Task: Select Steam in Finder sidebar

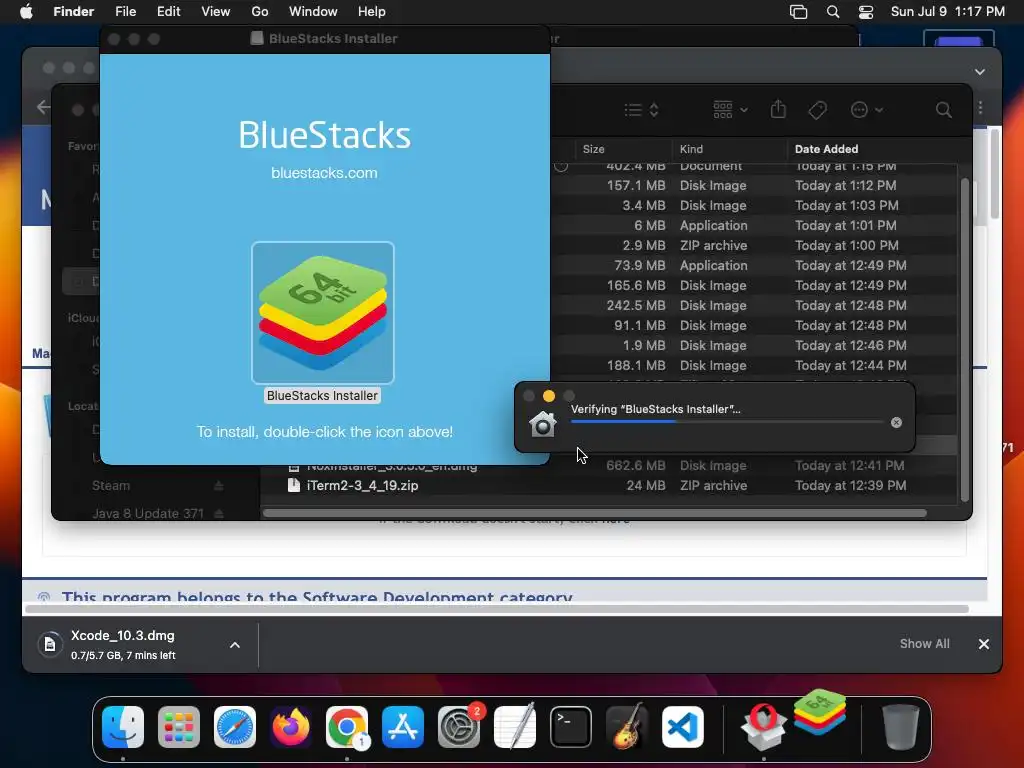Action: click(111, 486)
